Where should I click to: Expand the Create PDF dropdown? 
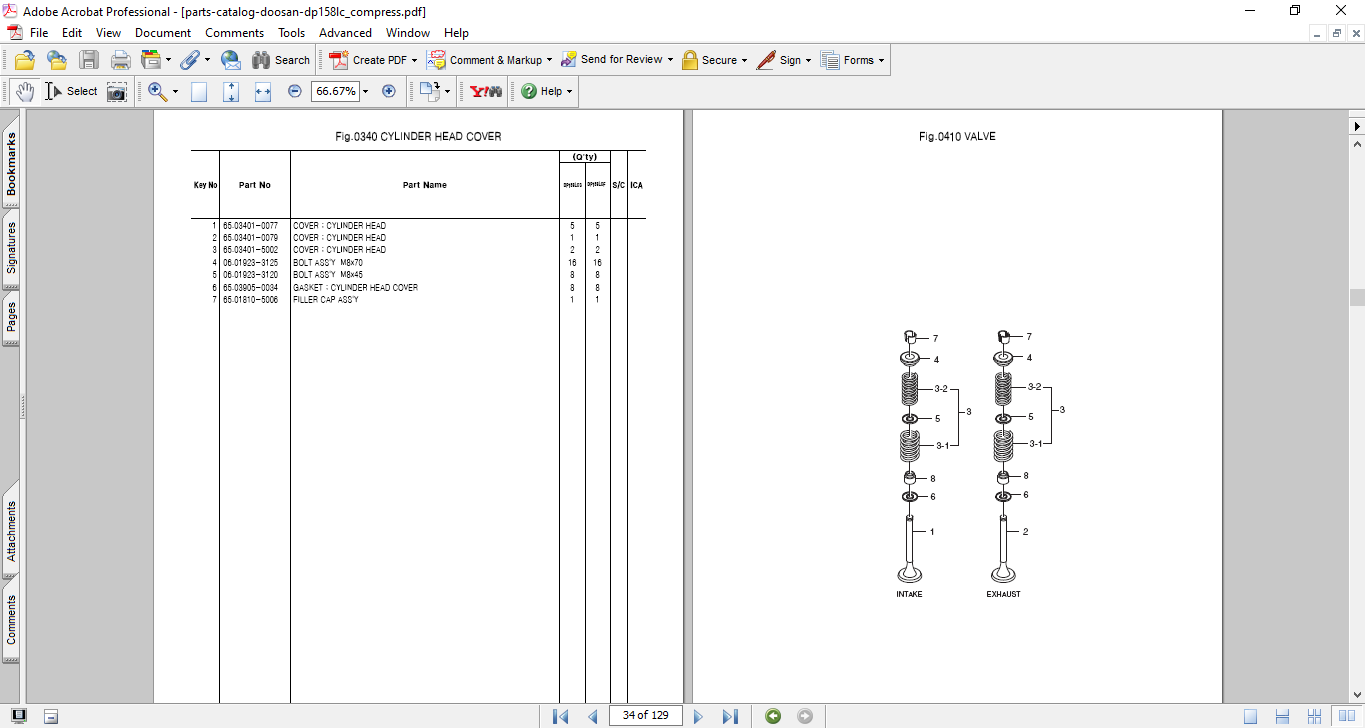pos(414,60)
